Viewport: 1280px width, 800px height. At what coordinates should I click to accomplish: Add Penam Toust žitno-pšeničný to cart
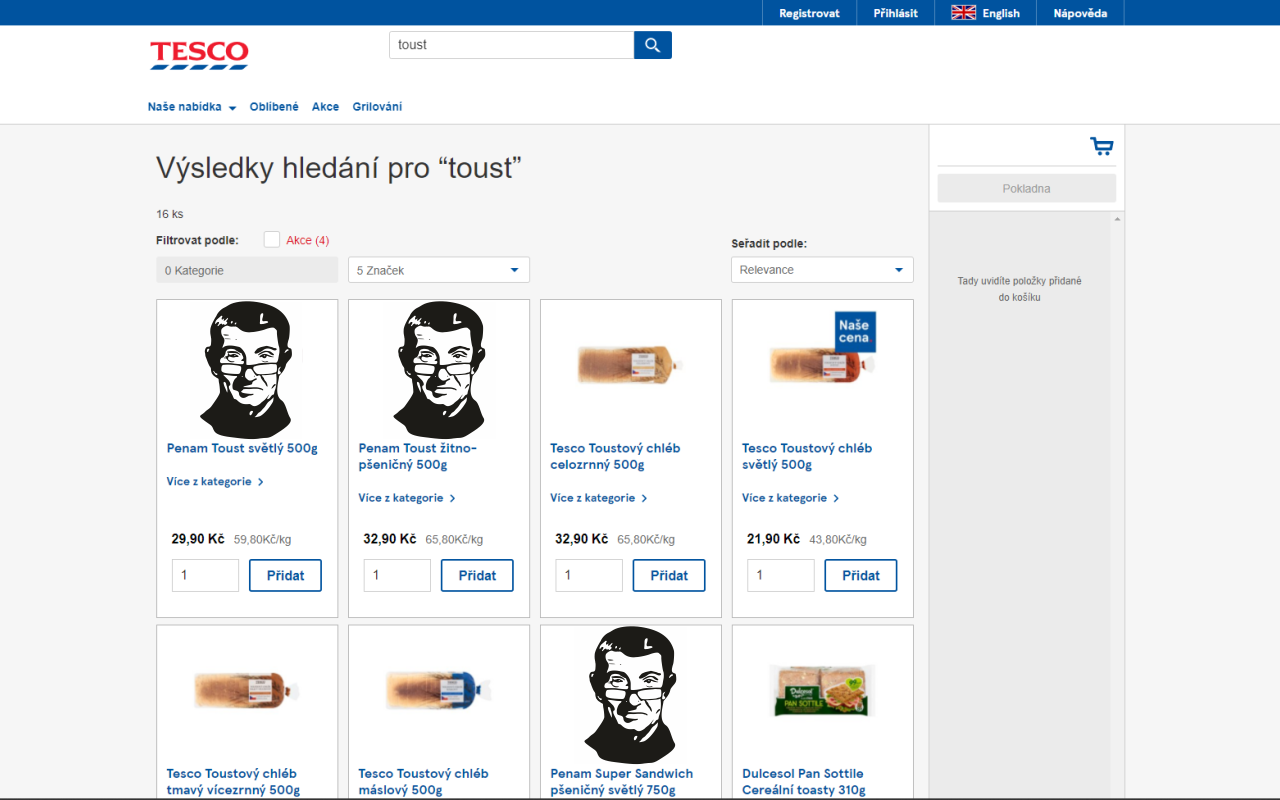[x=477, y=576]
